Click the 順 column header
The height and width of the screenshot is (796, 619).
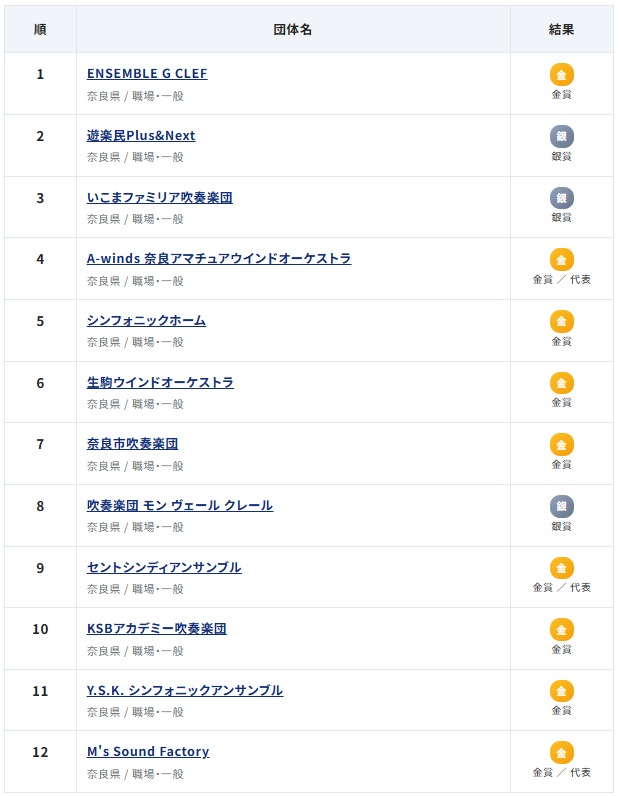[x=40, y=29]
